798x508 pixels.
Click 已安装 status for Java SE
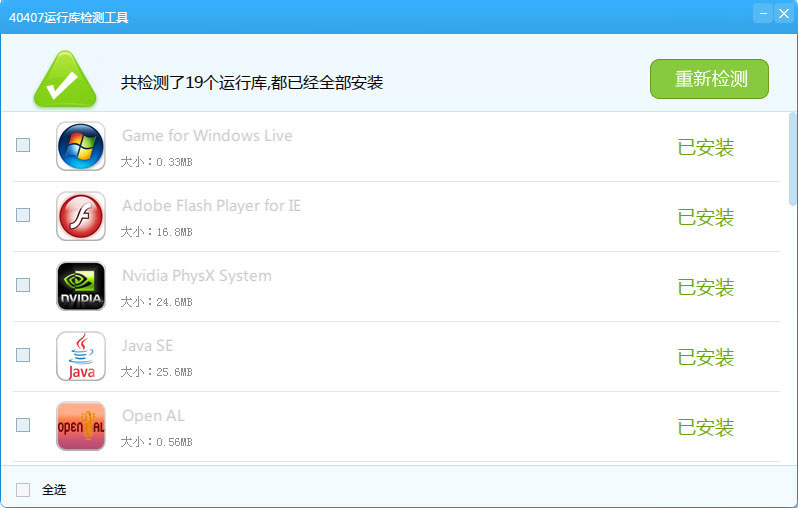[x=705, y=357]
